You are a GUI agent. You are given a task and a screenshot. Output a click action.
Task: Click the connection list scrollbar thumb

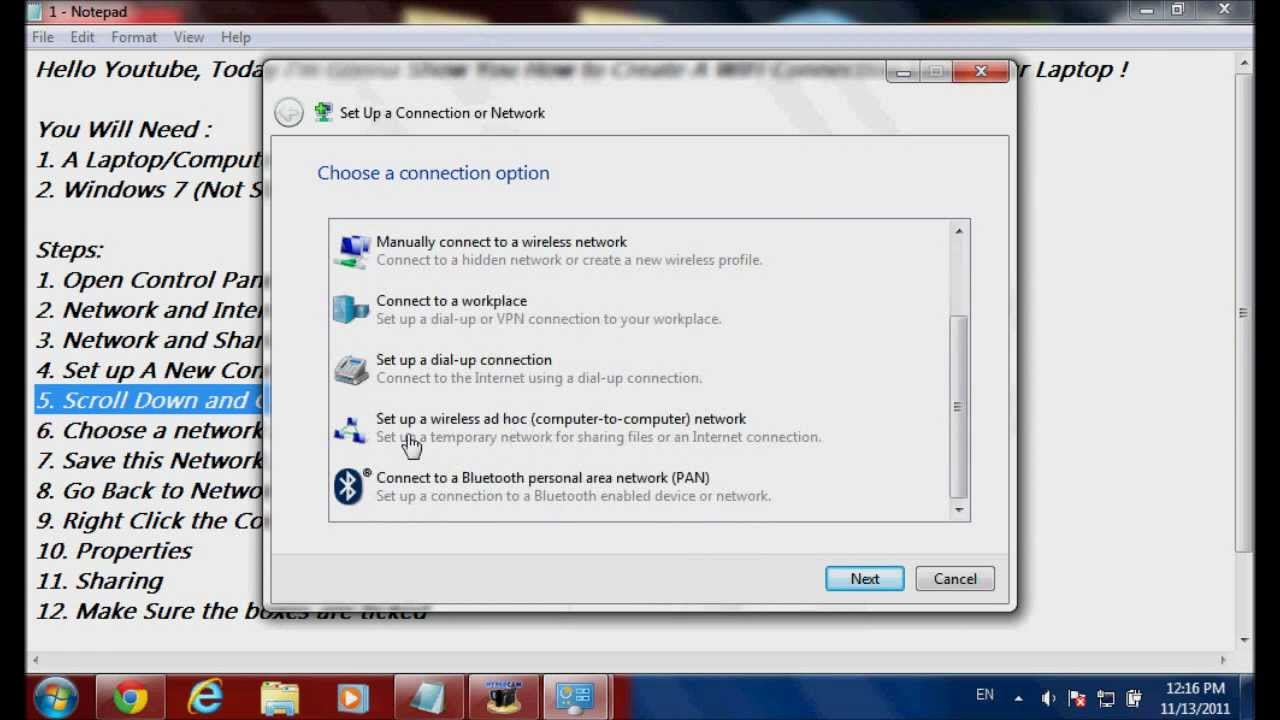pyautogui.click(x=959, y=406)
